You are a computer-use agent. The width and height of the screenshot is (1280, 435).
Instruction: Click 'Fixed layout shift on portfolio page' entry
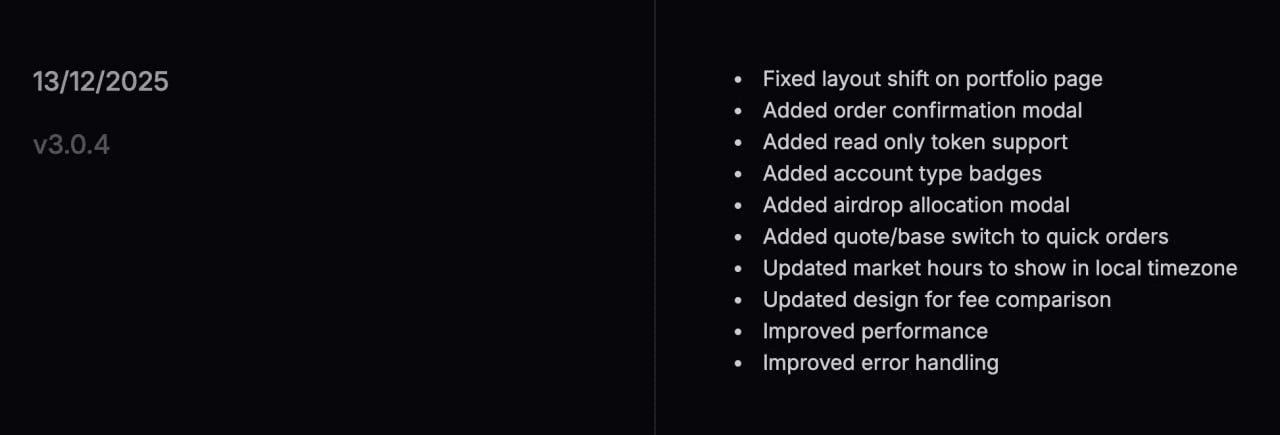932,78
